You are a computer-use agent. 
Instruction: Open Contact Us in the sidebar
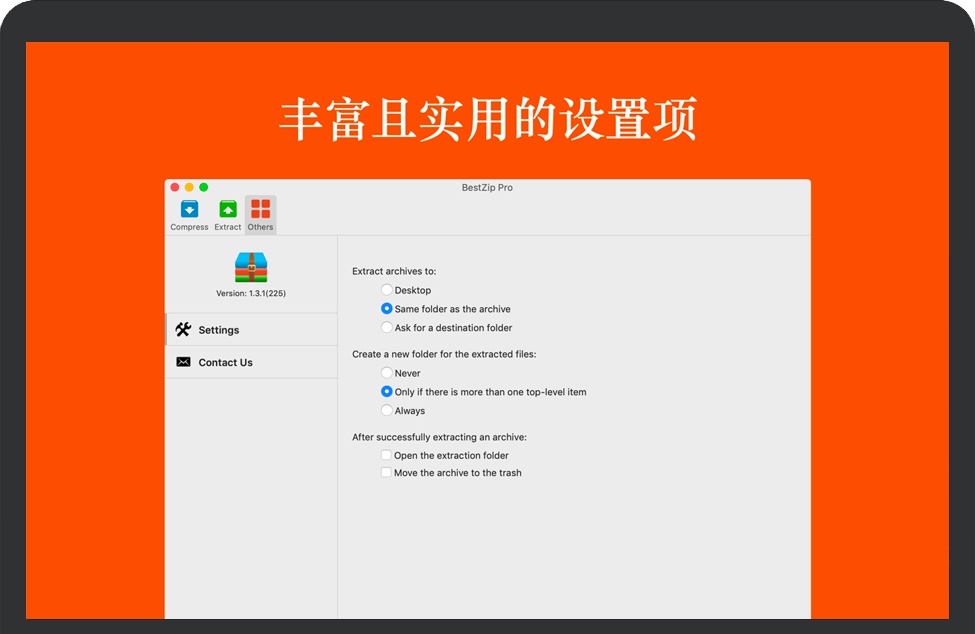[x=251, y=362]
